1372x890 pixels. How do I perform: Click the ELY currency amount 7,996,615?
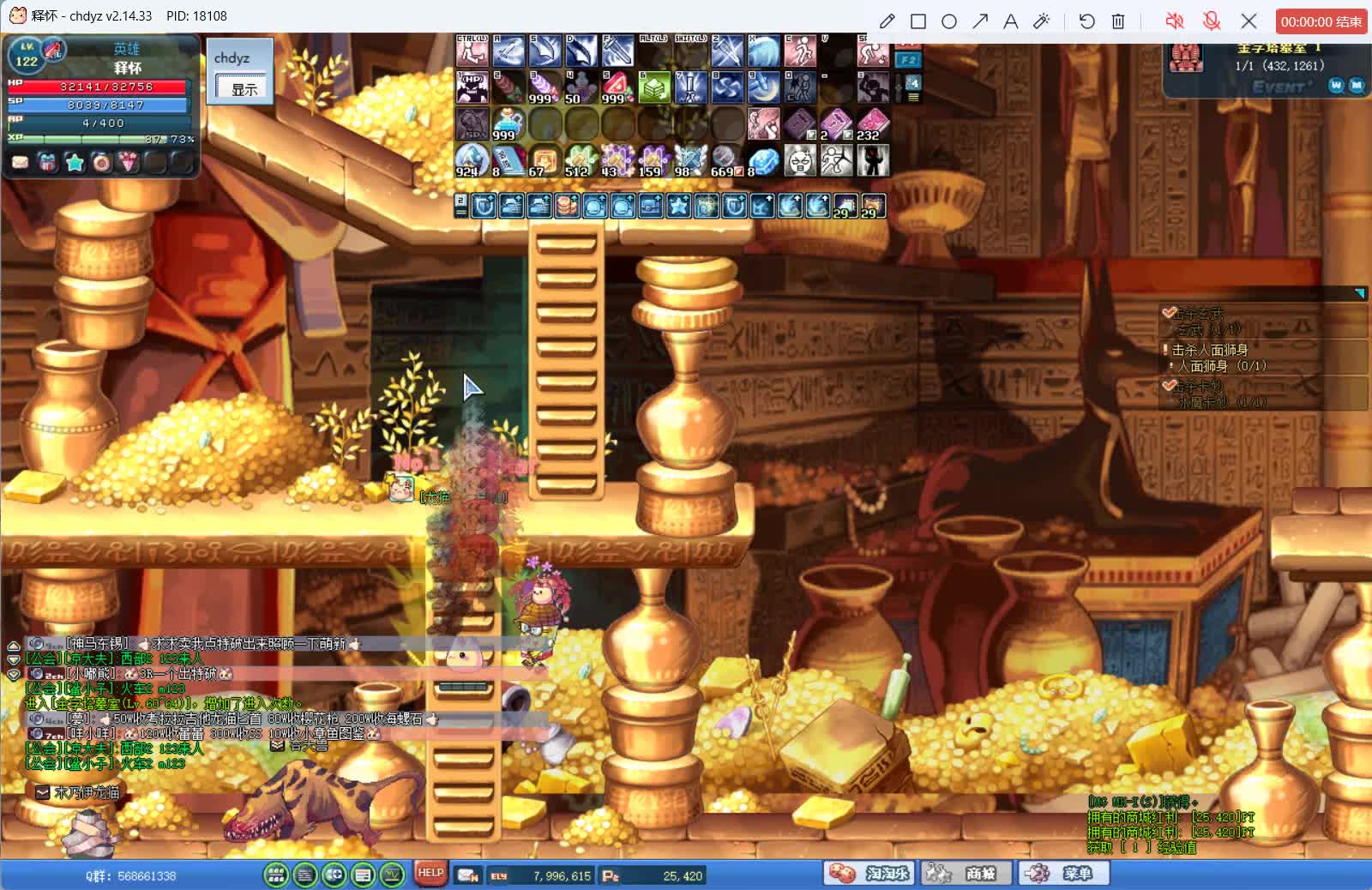(x=562, y=876)
